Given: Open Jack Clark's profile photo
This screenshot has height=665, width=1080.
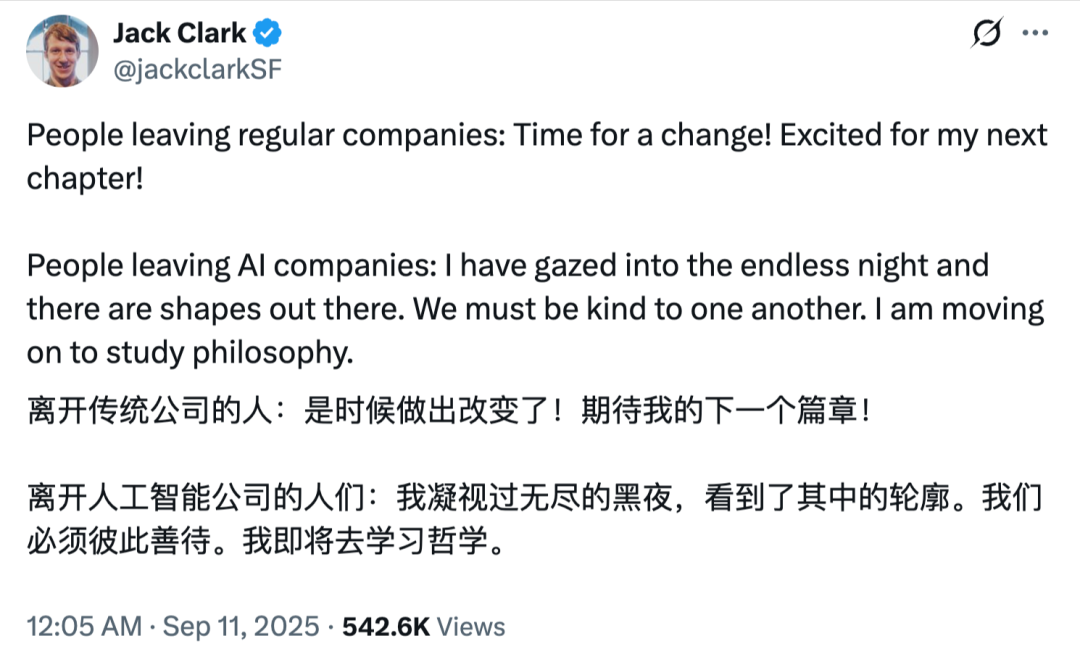Looking at the screenshot, I should click(62, 51).
